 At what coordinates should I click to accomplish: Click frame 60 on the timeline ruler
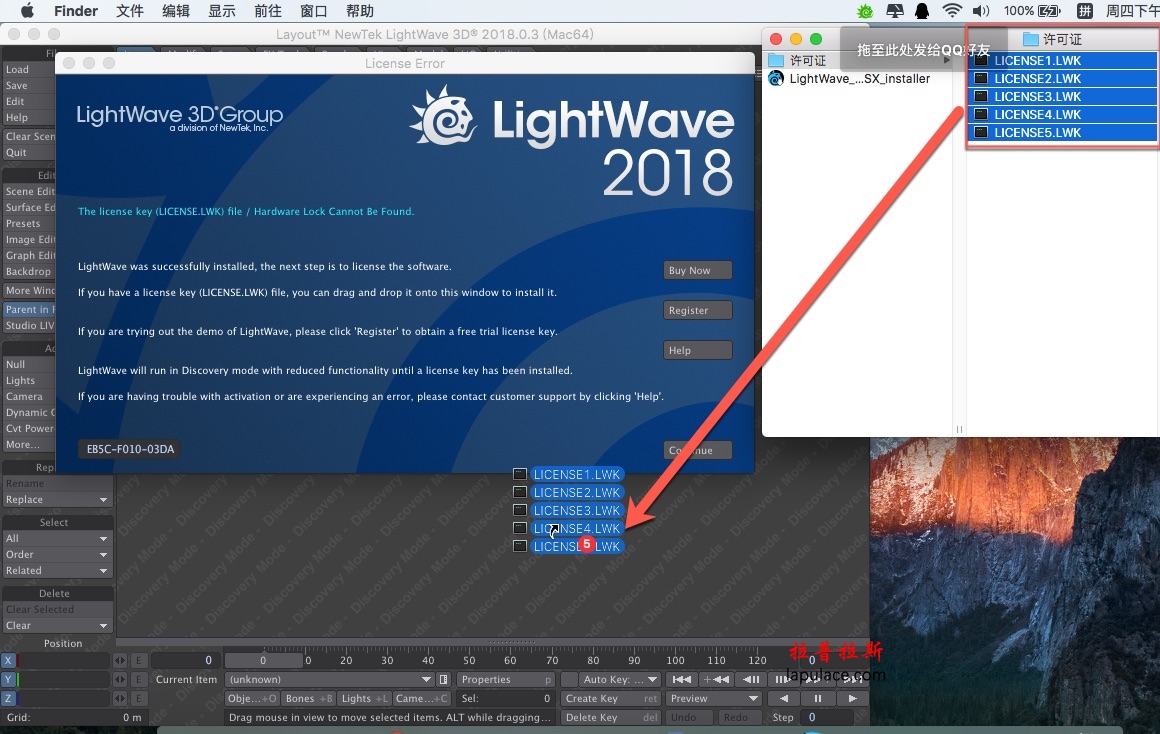pos(510,660)
